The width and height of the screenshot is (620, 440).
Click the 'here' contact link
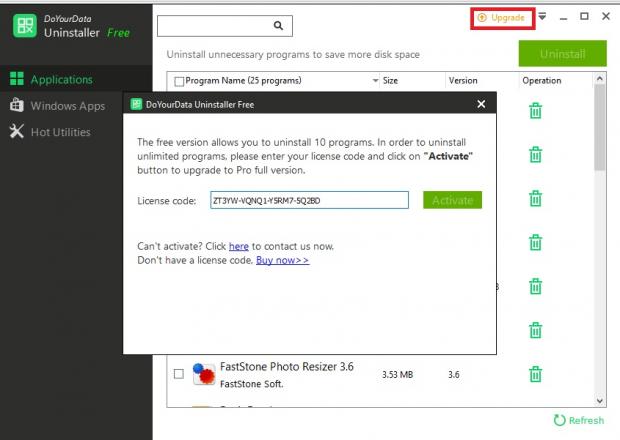pyautogui.click(x=238, y=246)
